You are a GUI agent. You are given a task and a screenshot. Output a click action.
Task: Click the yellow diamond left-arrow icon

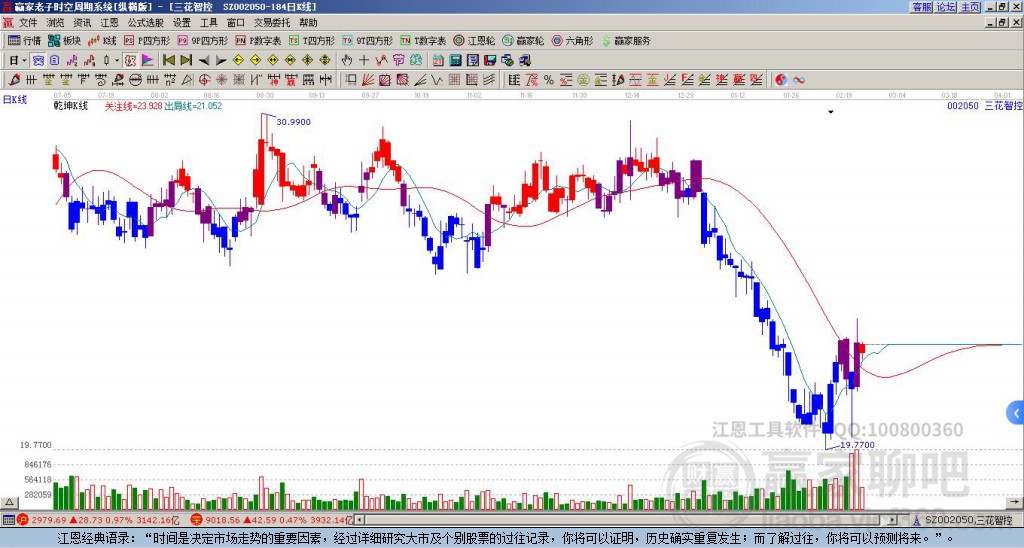[x=238, y=61]
